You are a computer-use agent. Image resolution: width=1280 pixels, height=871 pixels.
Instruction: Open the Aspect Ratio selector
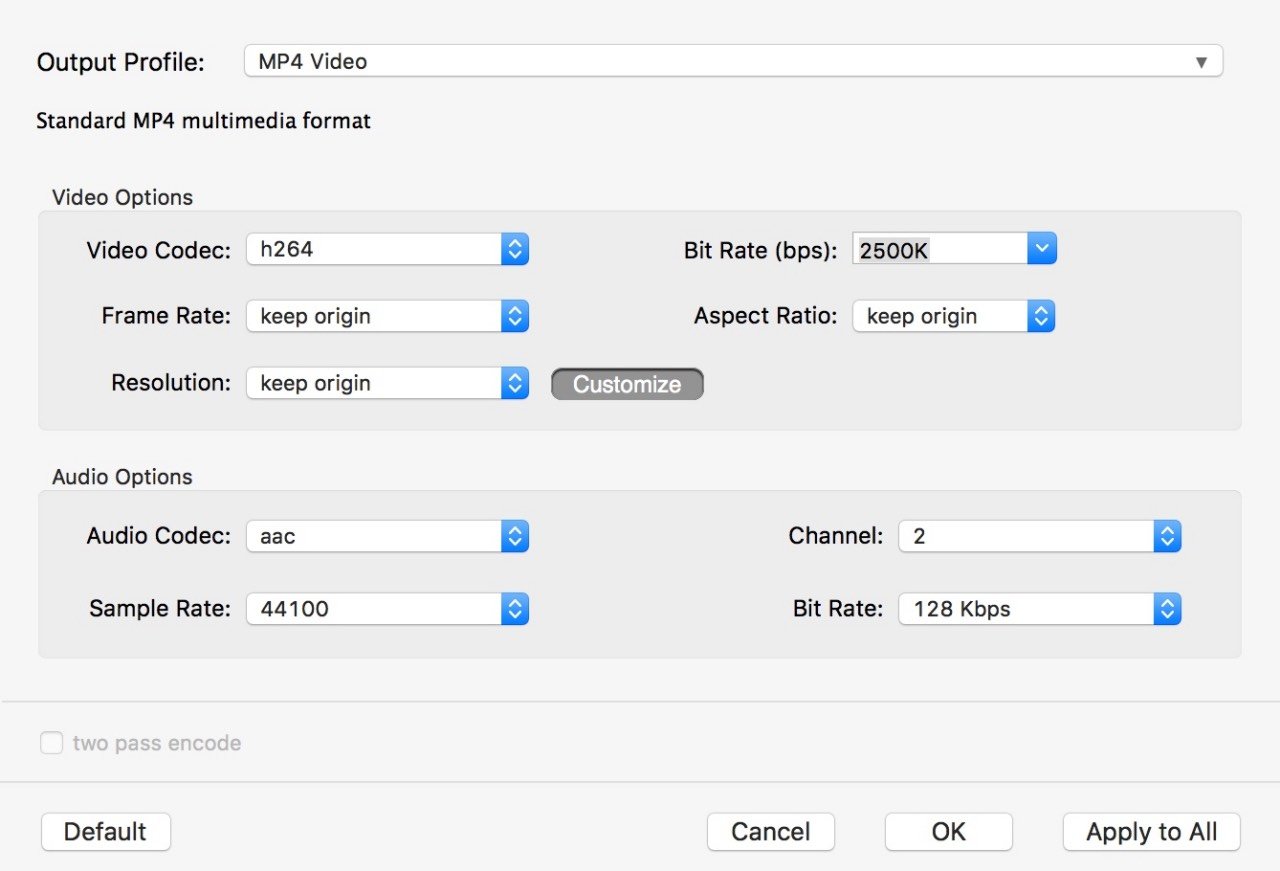pyautogui.click(x=952, y=317)
